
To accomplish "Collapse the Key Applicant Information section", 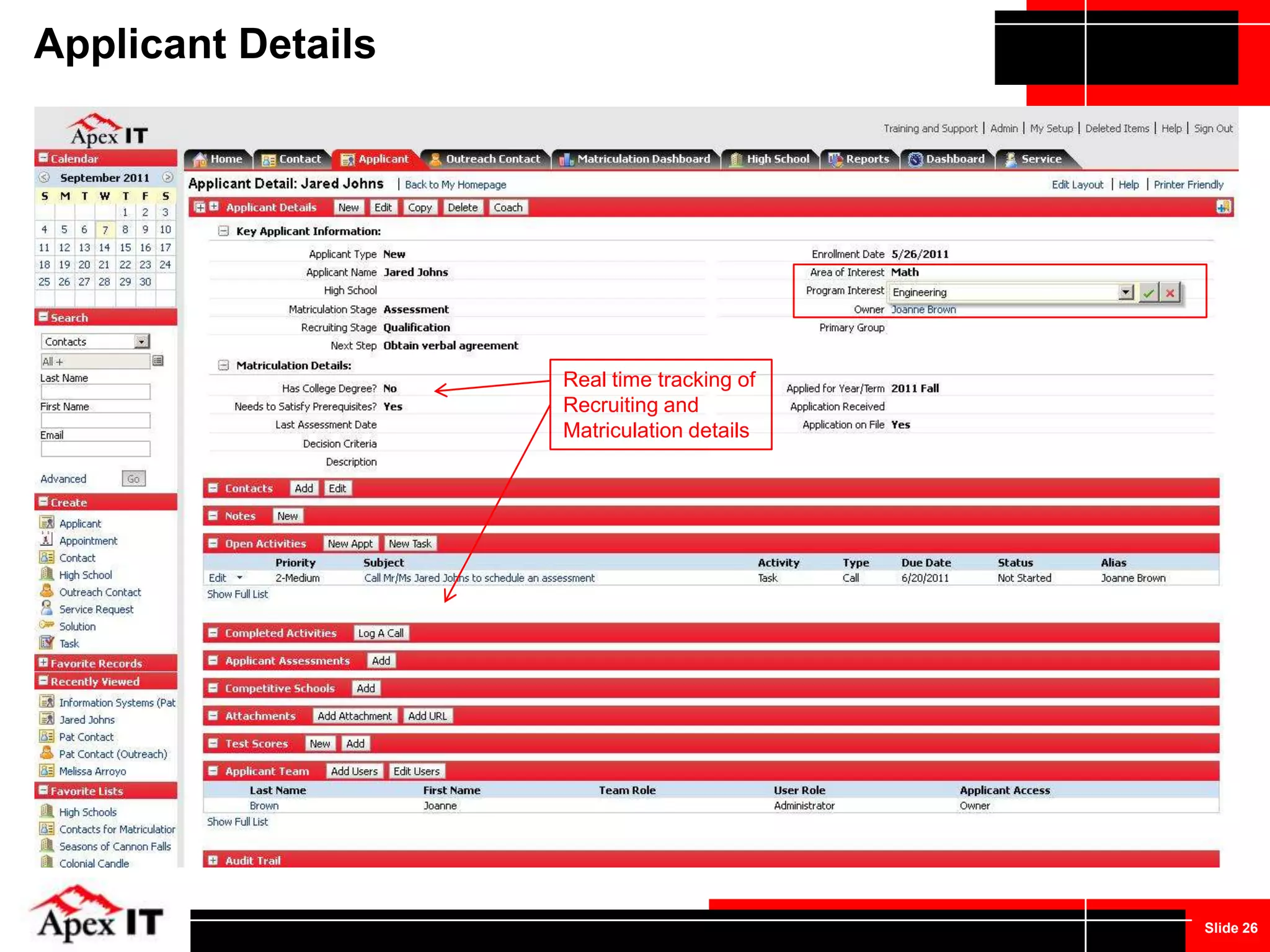I will click(223, 231).
